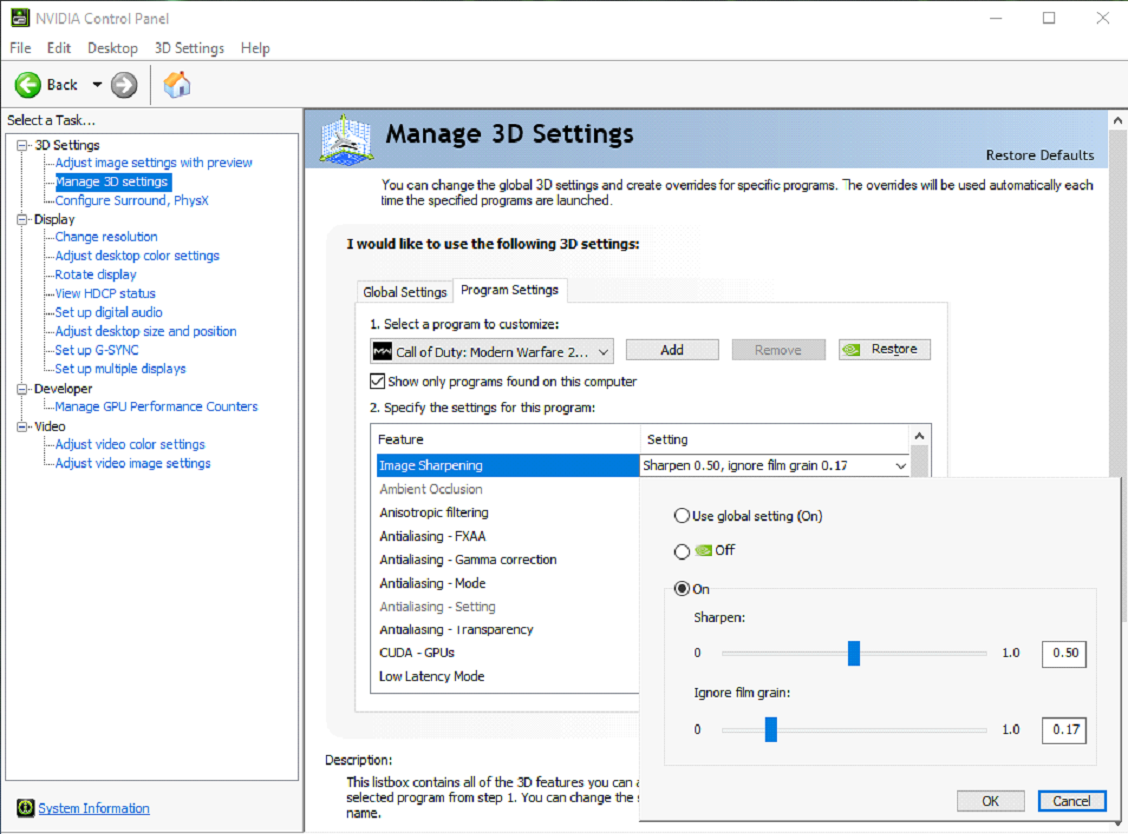
Task: Confirm sharpening with OK button
Action: coord(990,801)
